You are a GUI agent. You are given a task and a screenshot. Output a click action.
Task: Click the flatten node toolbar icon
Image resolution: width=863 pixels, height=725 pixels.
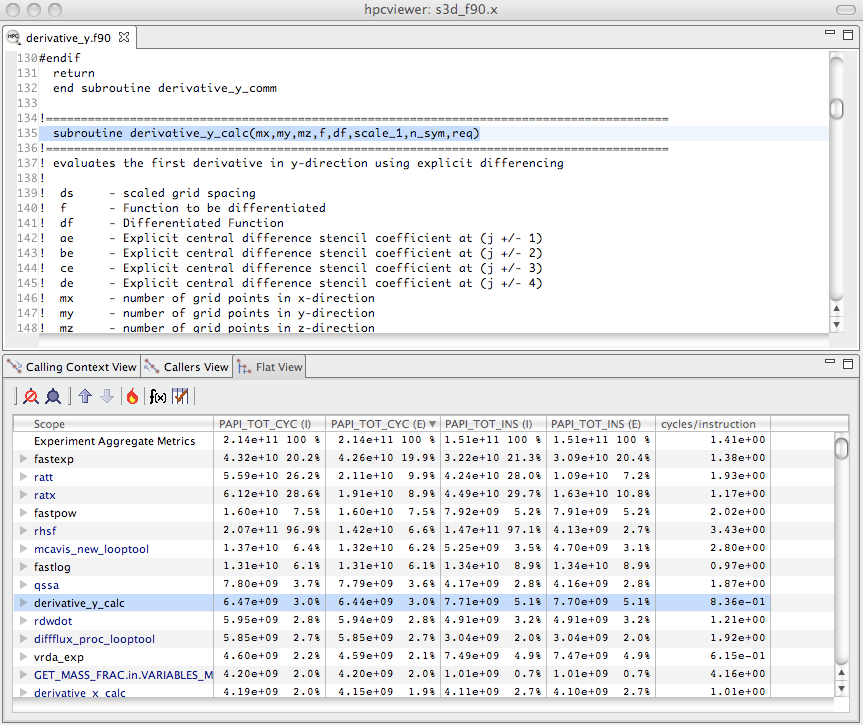click(x=31, y=397)
